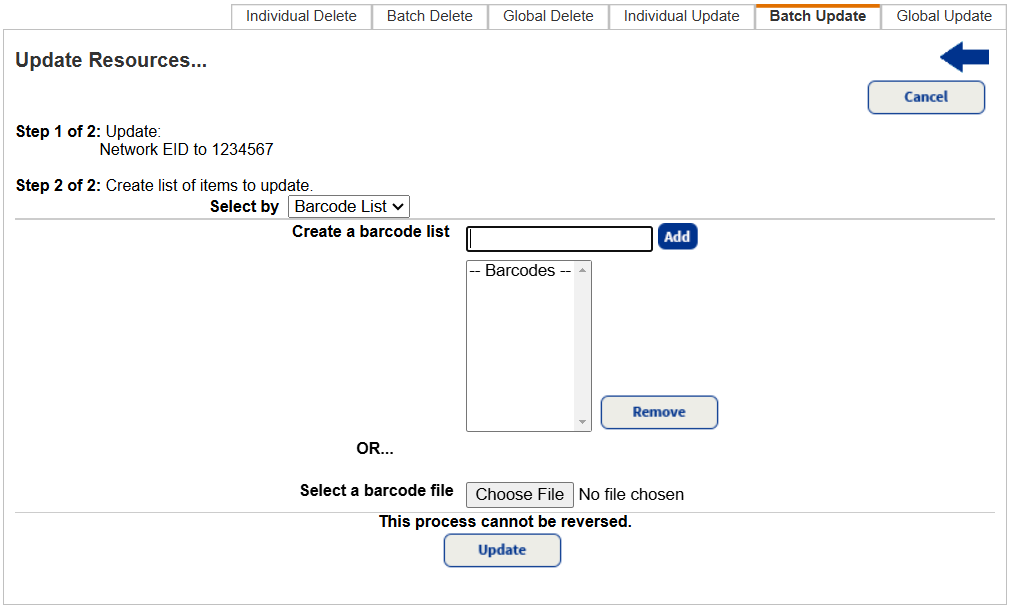Open the Batch Delete tab

tap(430, 16)
